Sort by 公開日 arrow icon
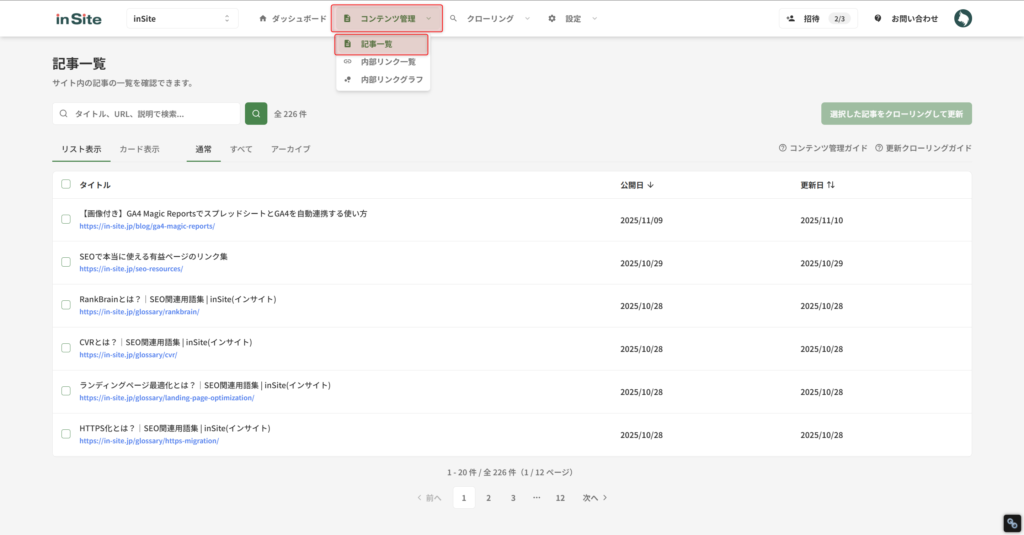The height and width of the screenshot is (535, 1024). 650,185
